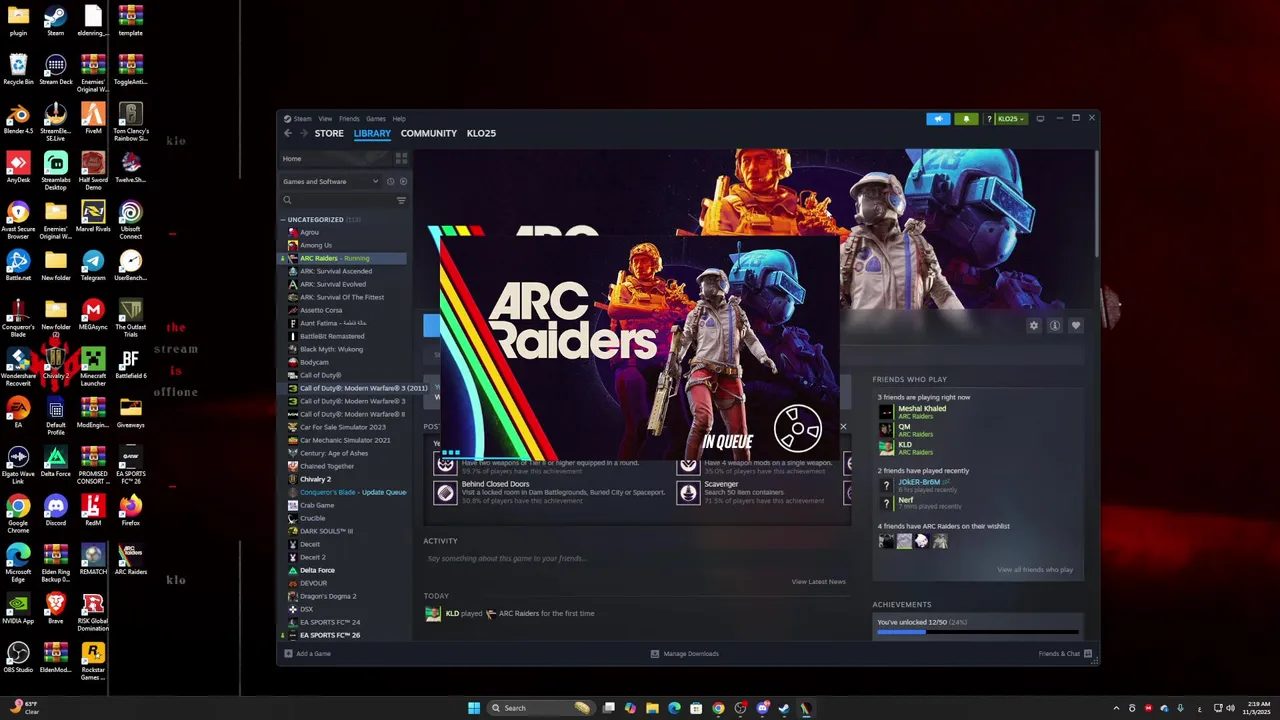
Task: Open Discord desktop shortcut
Action: click(56, 510)
